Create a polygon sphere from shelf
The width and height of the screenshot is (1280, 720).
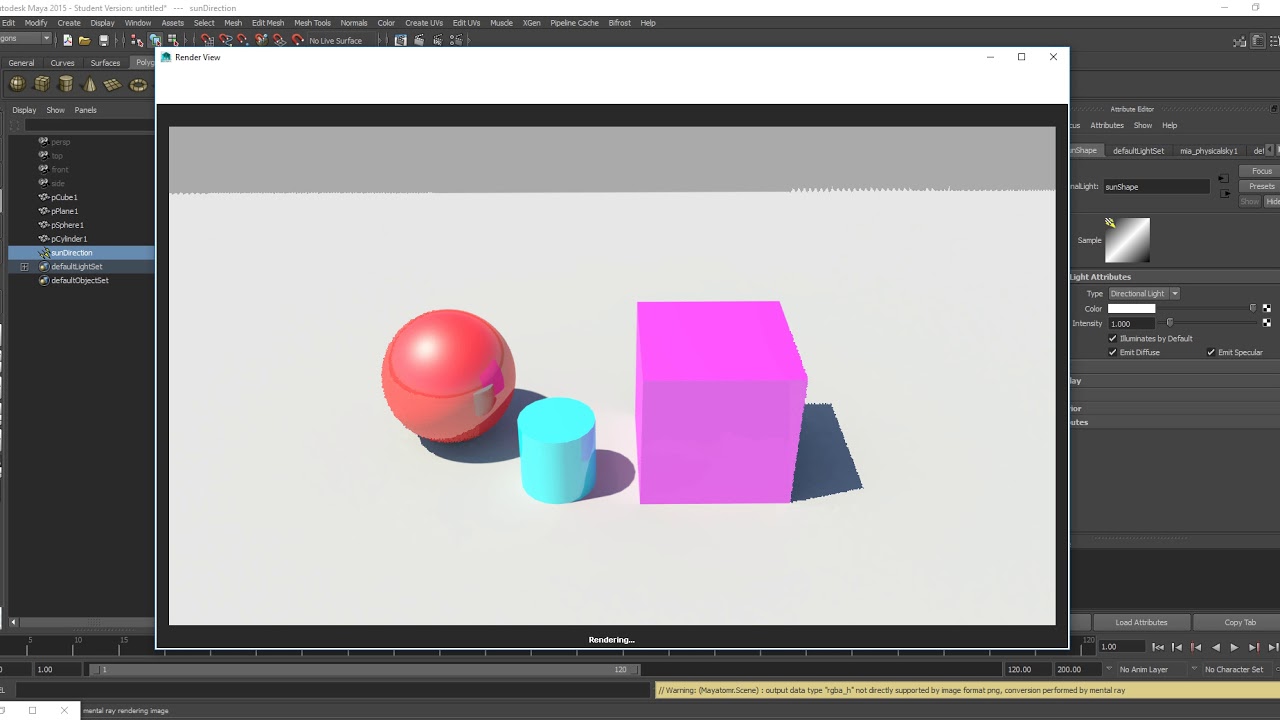pyautogui.click(x=18, y=84)
